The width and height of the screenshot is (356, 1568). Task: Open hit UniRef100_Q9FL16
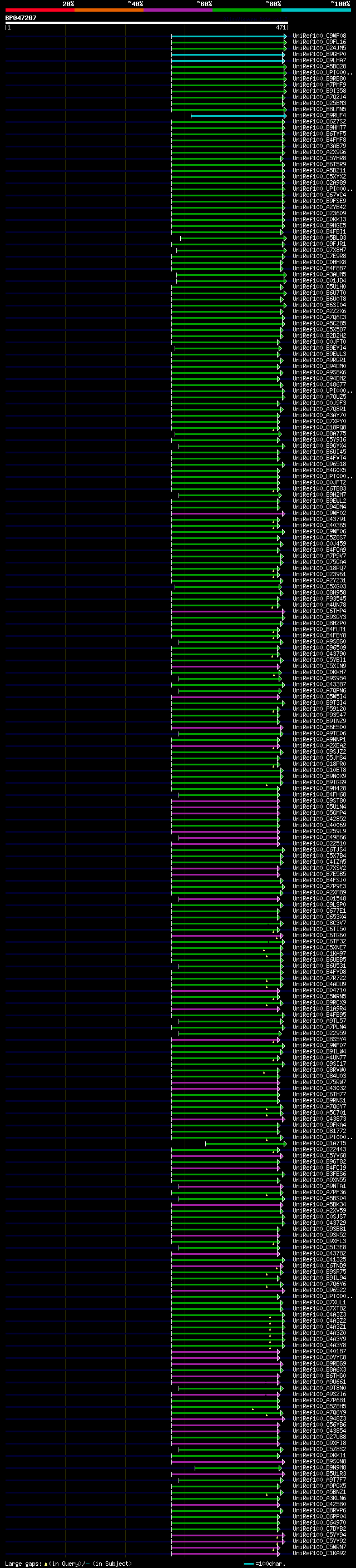(x=319, y=42)
